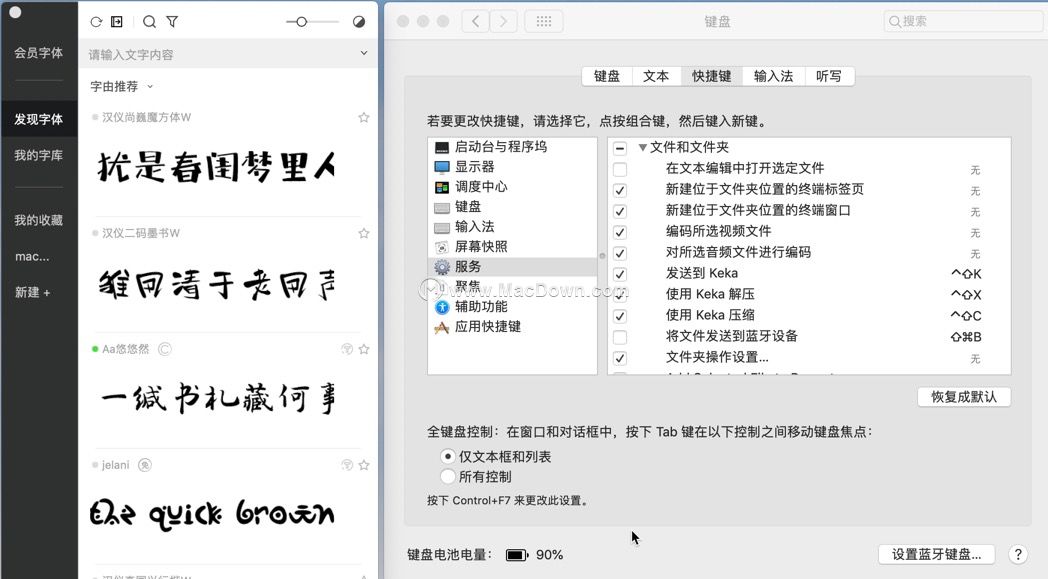
Task: Click the copyright icon next to Aa悠悠然
Action: (x=164, y=349)
